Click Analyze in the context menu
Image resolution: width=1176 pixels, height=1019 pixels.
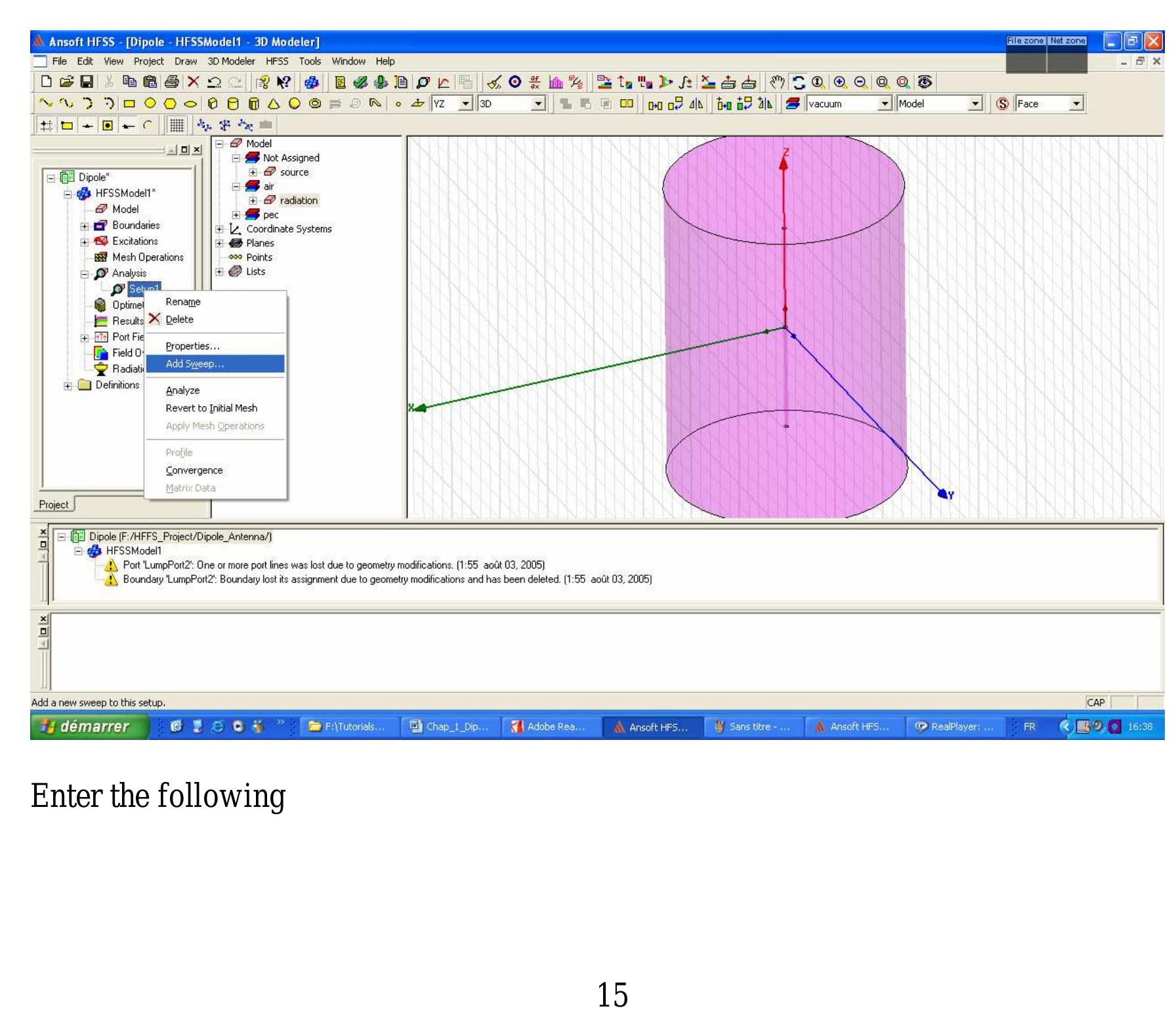(x=181, y=390)
